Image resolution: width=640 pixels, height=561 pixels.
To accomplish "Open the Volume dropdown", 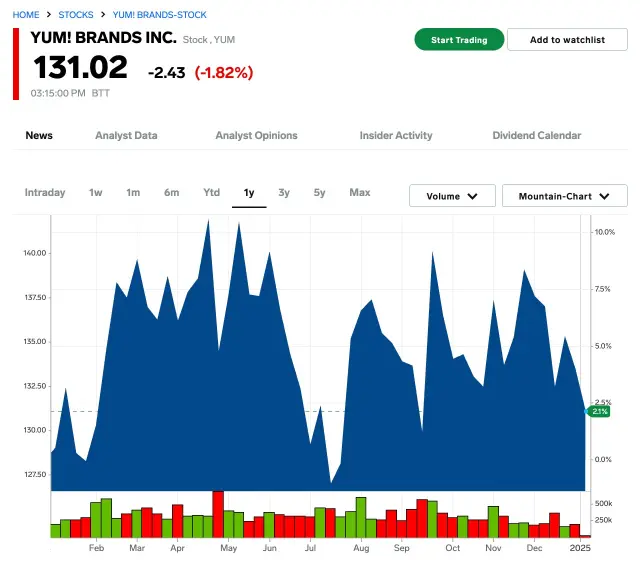I will 452,196.
